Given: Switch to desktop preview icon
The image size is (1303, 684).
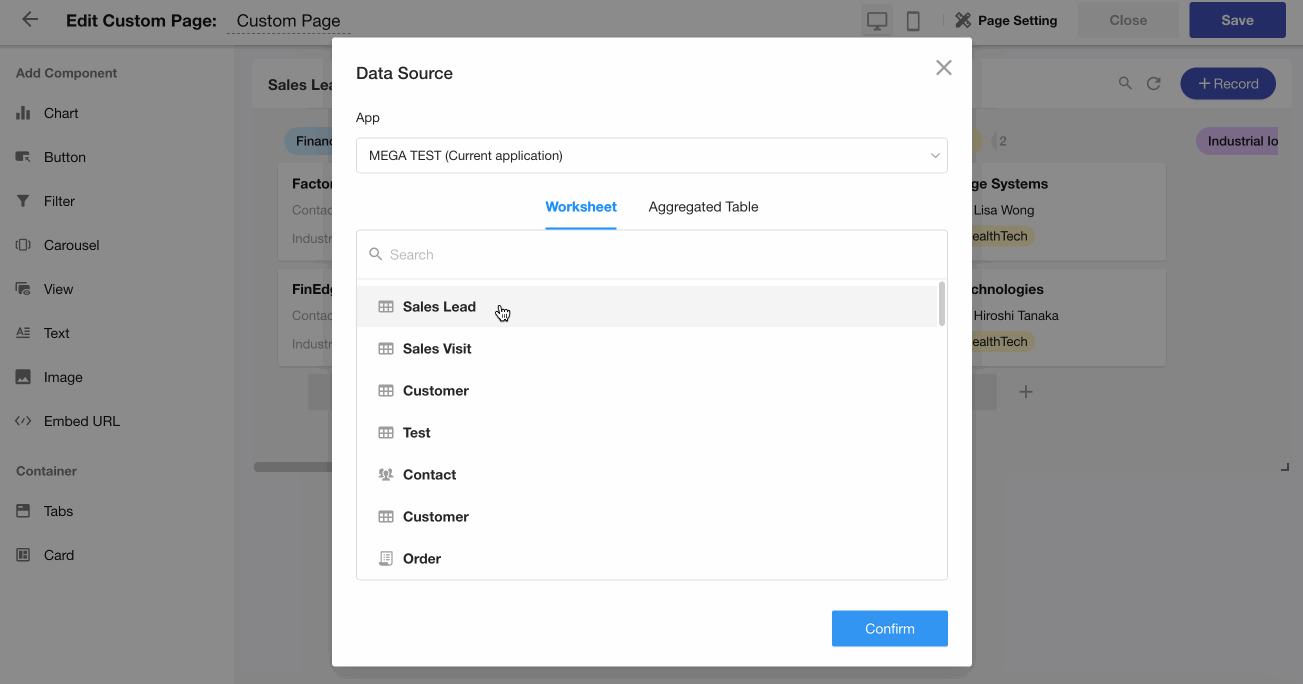Looking at the screenshot, I should 877,21.
